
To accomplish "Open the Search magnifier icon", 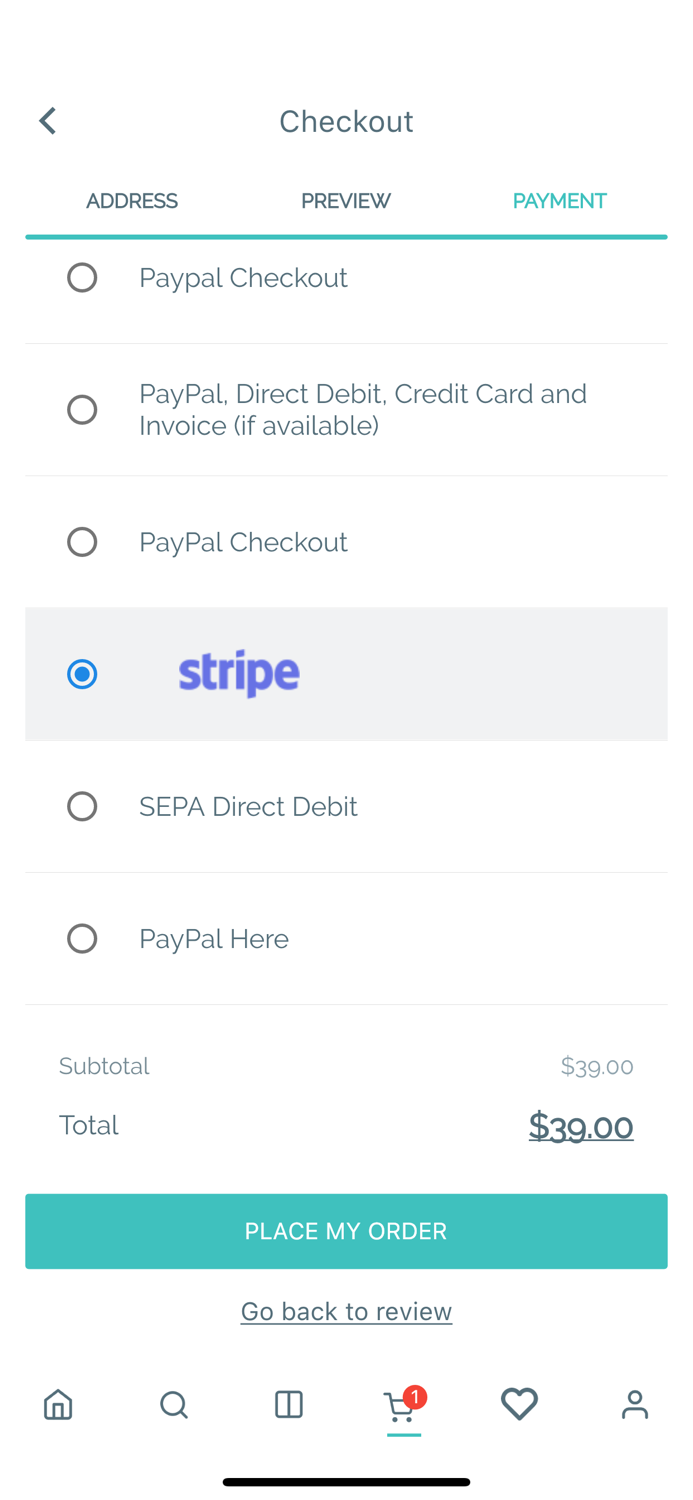I will [x=173, y=1404].
